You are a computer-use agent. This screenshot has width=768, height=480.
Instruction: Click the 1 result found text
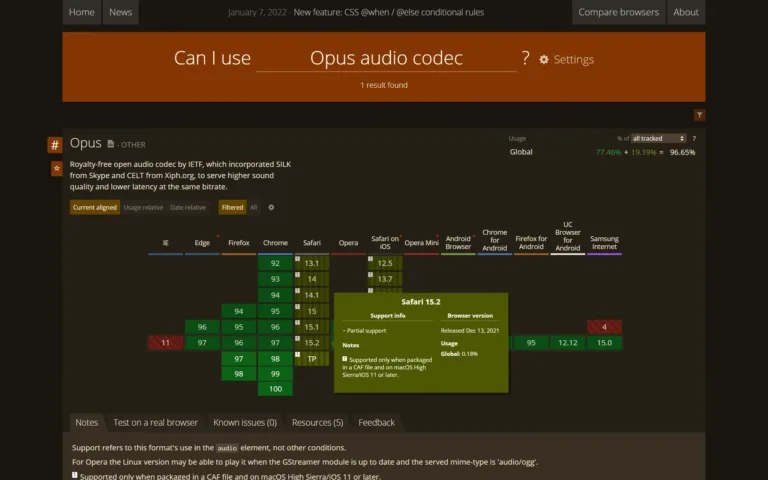(x=384, y=85)
